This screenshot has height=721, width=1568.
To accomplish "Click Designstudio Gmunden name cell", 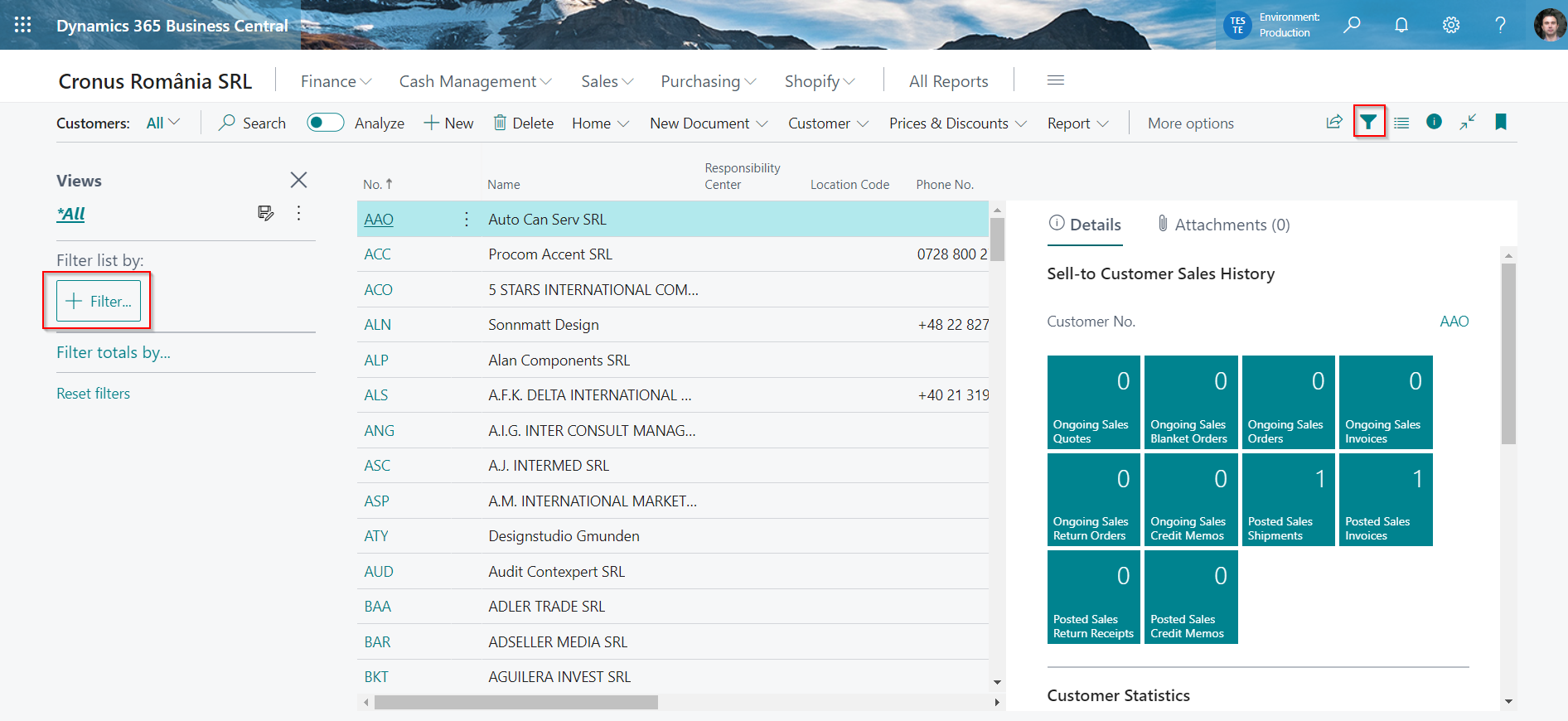I will point(564,536).
